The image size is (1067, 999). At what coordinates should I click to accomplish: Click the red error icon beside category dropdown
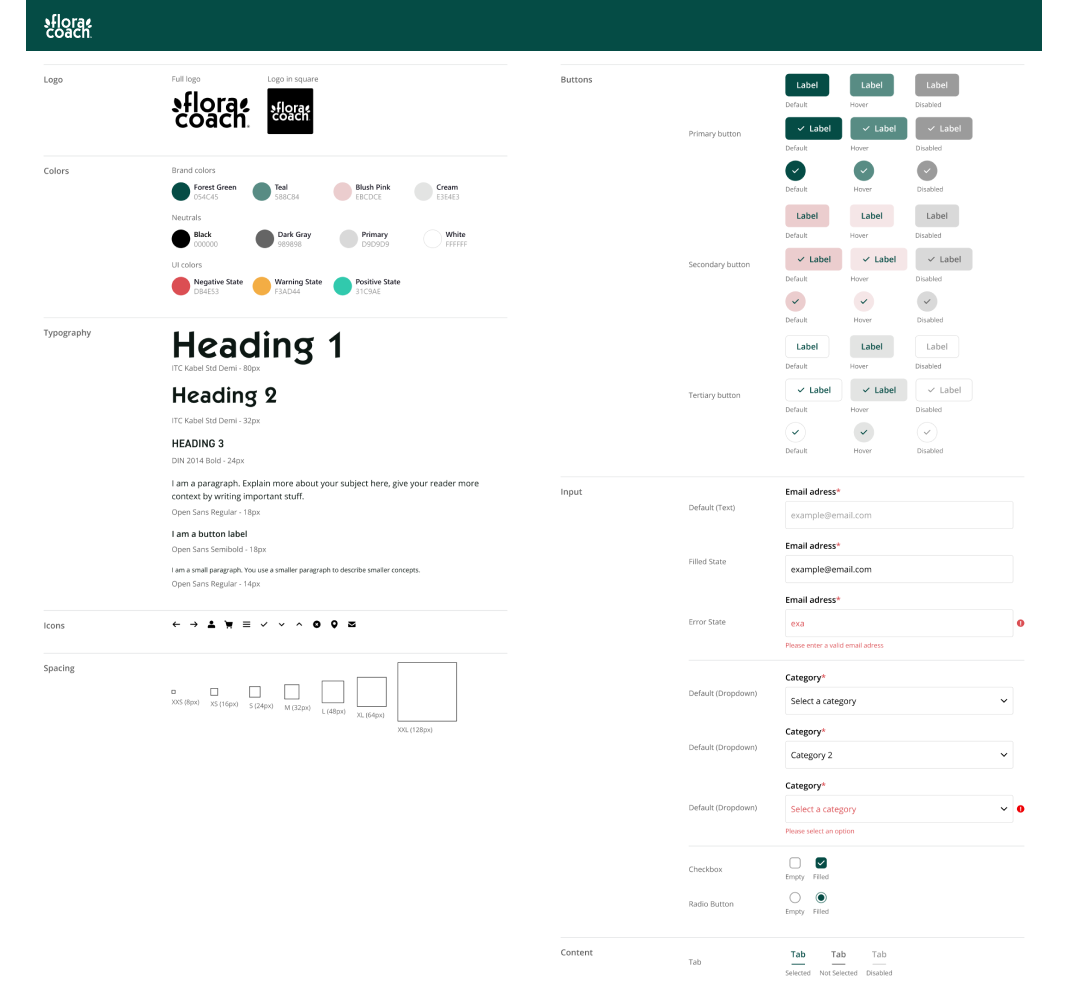click(x=1021, y=809)
